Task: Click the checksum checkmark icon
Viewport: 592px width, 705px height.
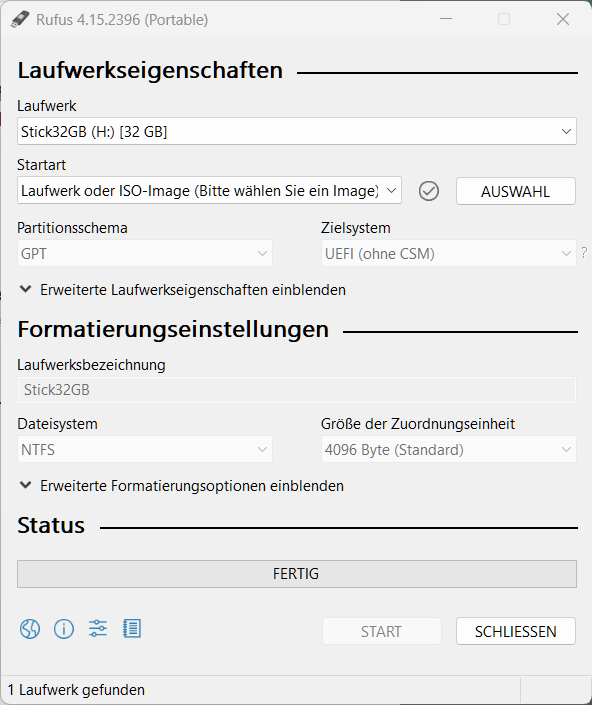Action: point(429,191)
